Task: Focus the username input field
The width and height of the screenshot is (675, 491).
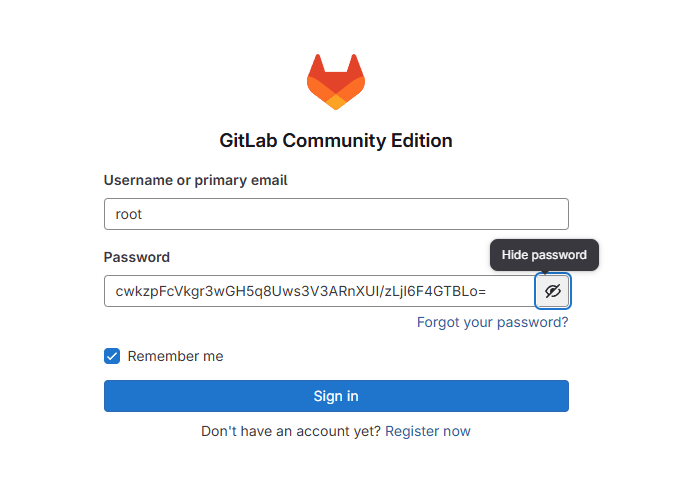Action: tap(336, 214)
